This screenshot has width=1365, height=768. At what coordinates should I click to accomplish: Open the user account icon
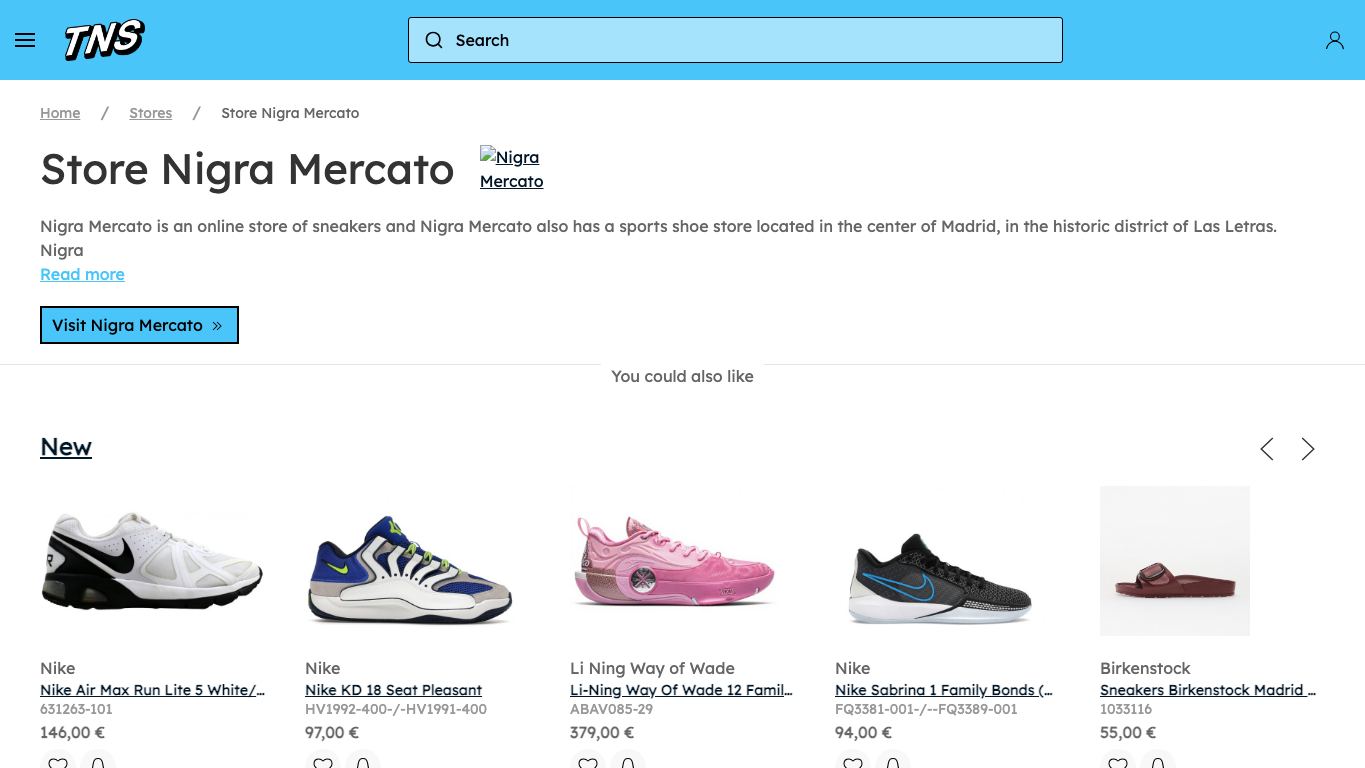point(1334,40)
